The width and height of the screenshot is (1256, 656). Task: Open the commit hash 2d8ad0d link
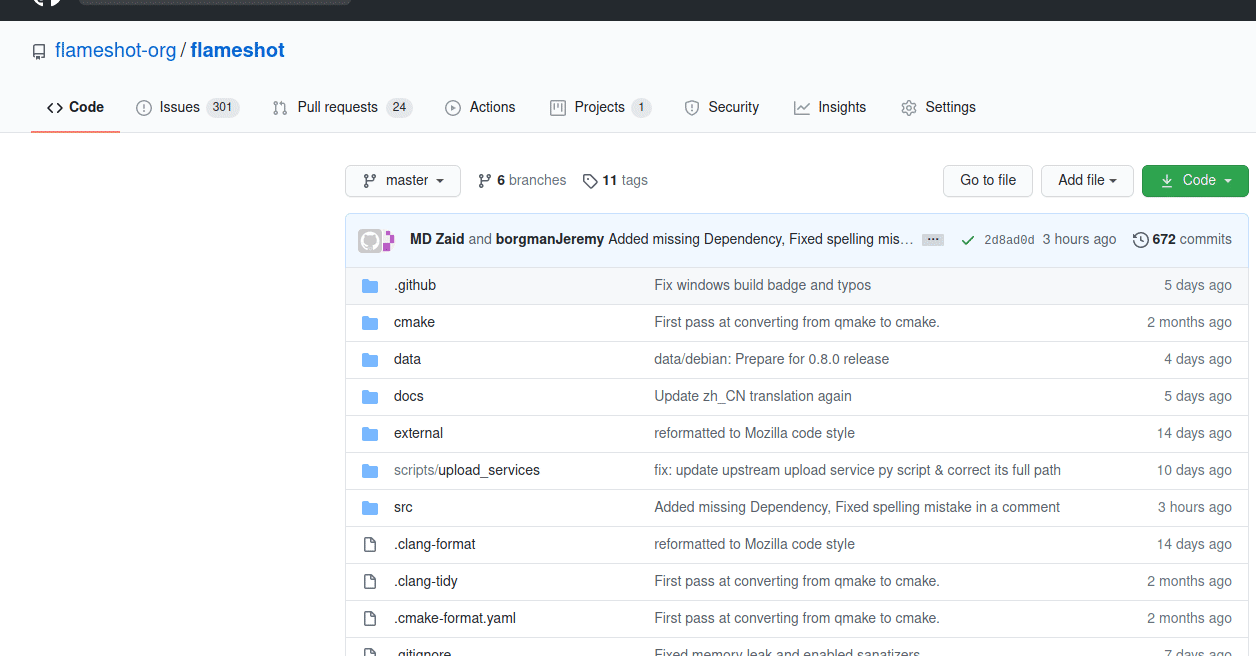click(1008, 240)
